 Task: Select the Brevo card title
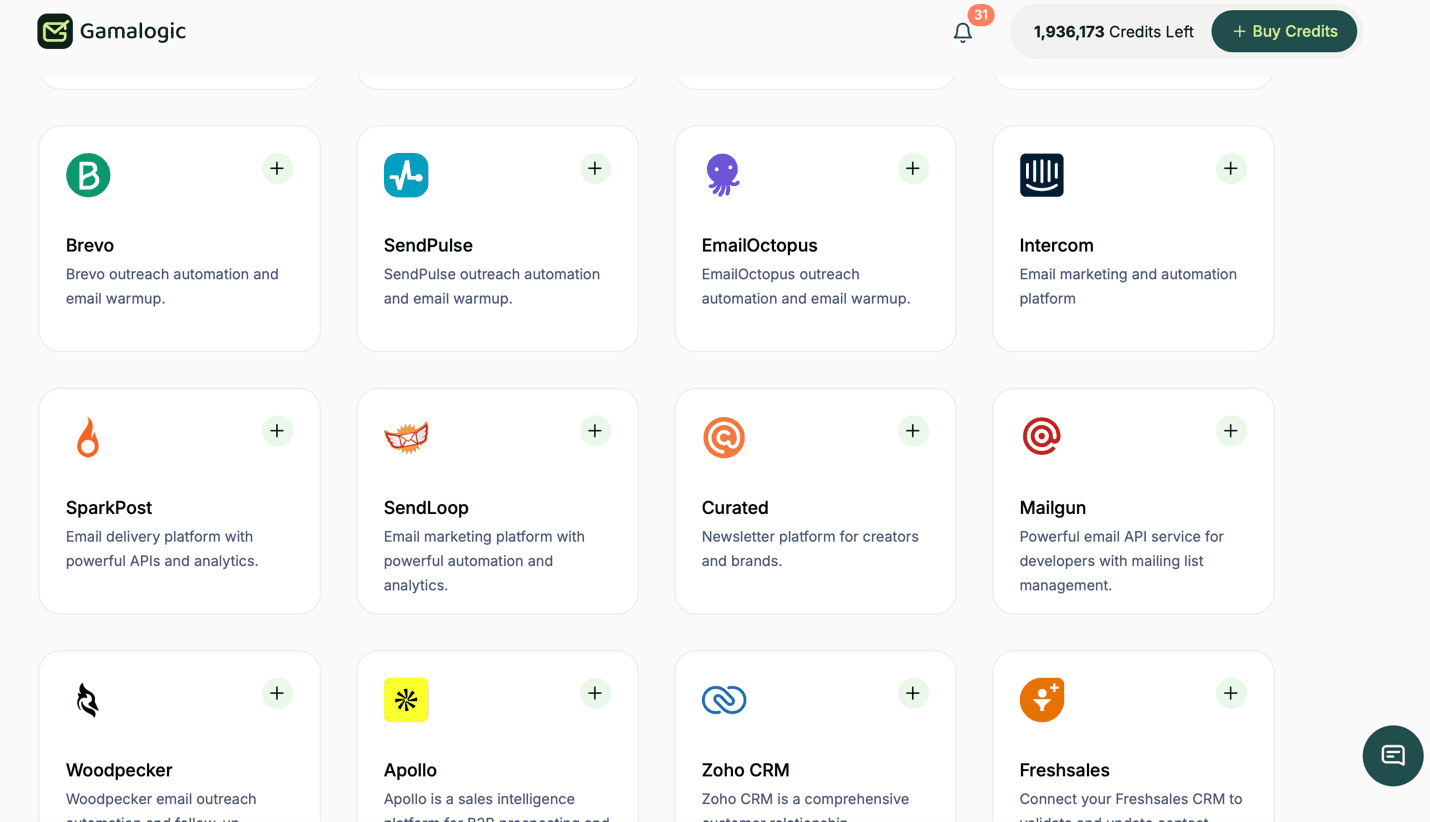pyautogui.click(x=90, y=245)
